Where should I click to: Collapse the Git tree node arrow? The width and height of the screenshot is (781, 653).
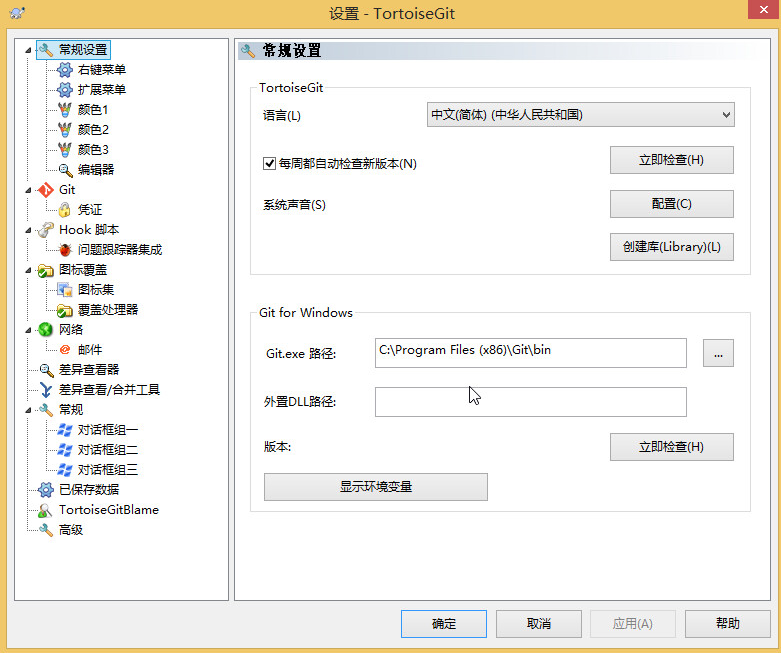click(x=28, y=190)
